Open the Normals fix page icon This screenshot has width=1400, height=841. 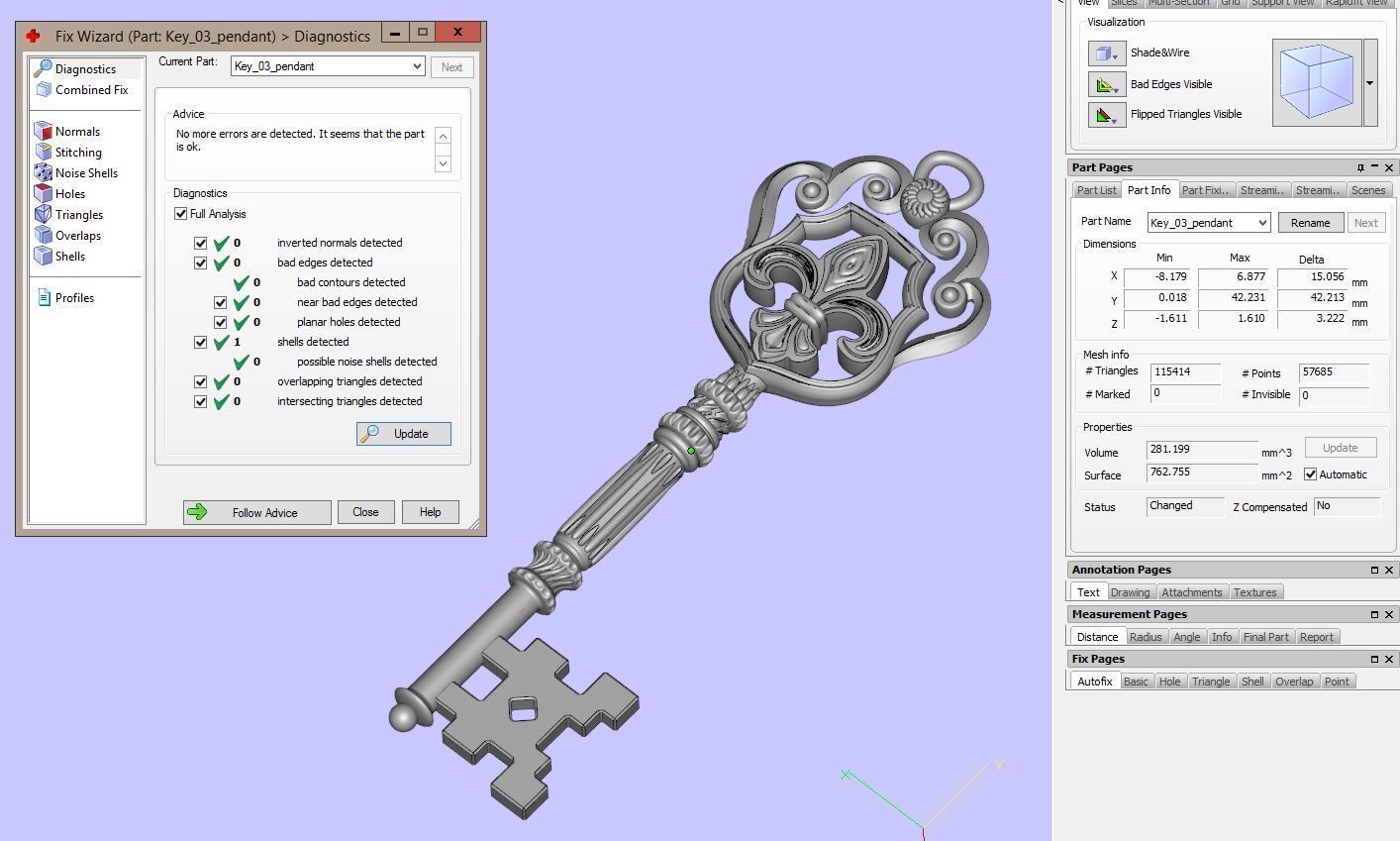click(x=44, y=132)
